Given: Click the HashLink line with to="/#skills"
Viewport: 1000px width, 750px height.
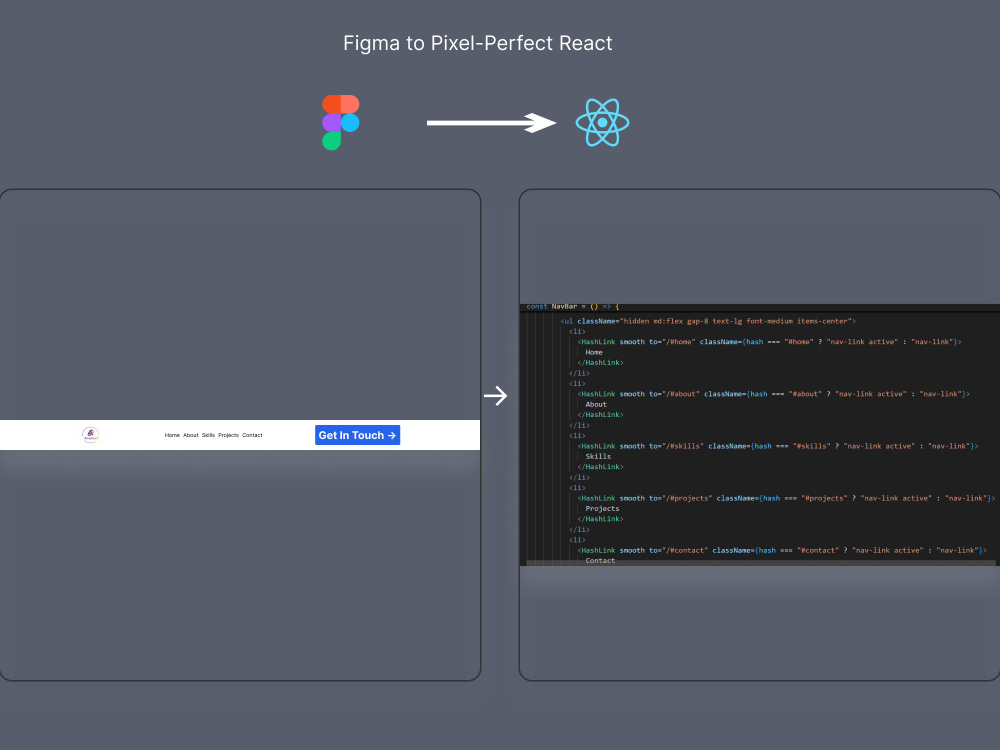Looking at the screenshot, I should click(x=777, y=446).
